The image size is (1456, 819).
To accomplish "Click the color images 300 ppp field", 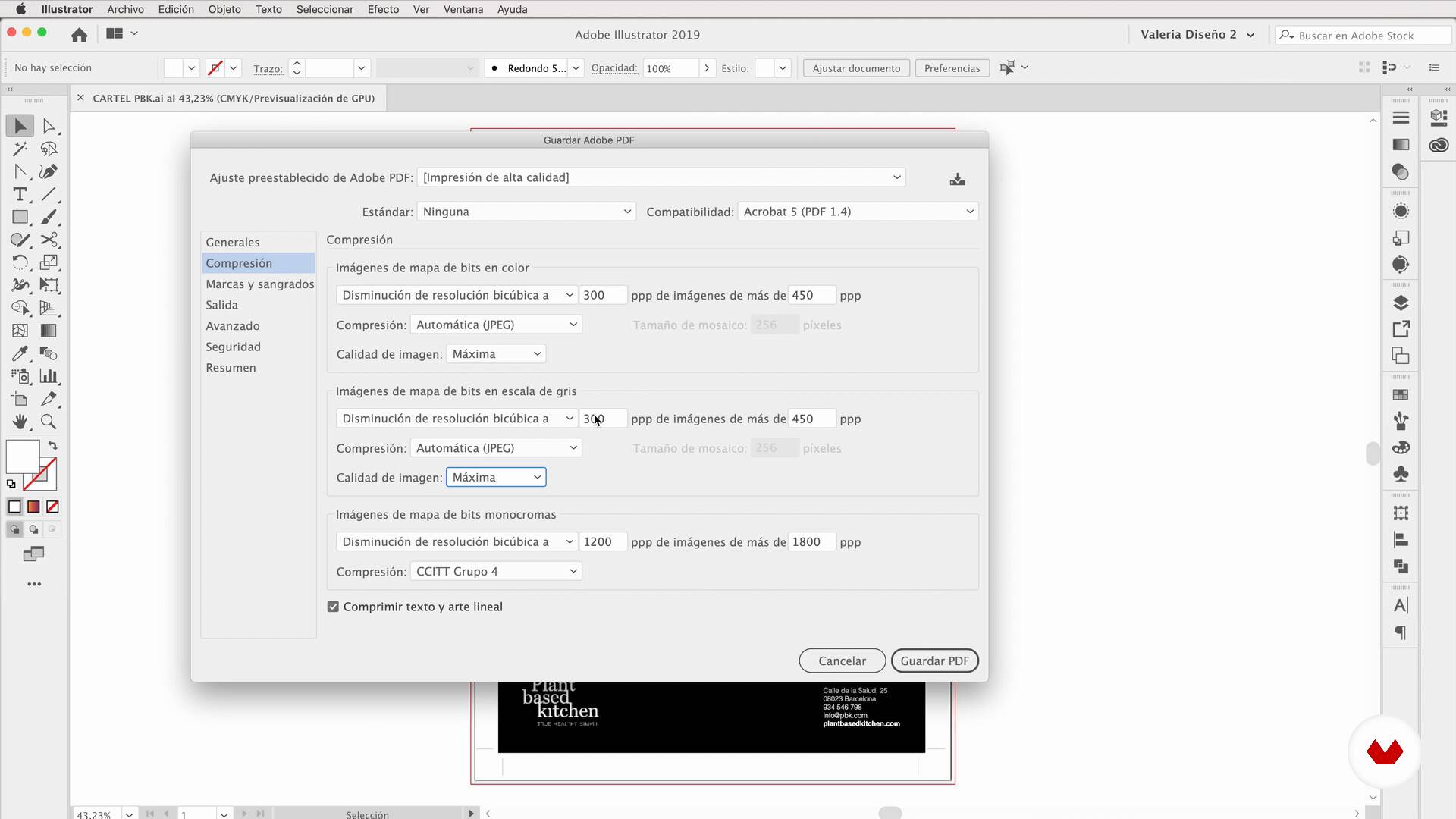I will (603, 295).
